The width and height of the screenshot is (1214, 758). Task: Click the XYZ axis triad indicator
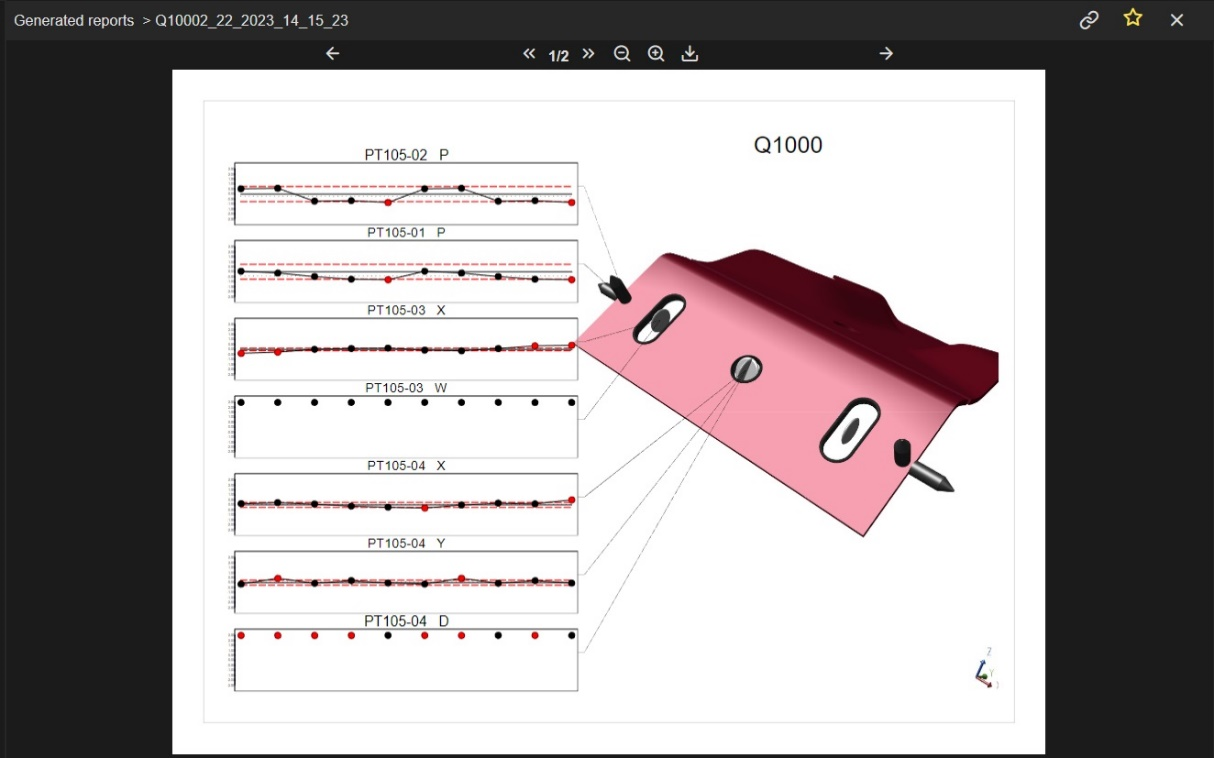coord(986,673)
